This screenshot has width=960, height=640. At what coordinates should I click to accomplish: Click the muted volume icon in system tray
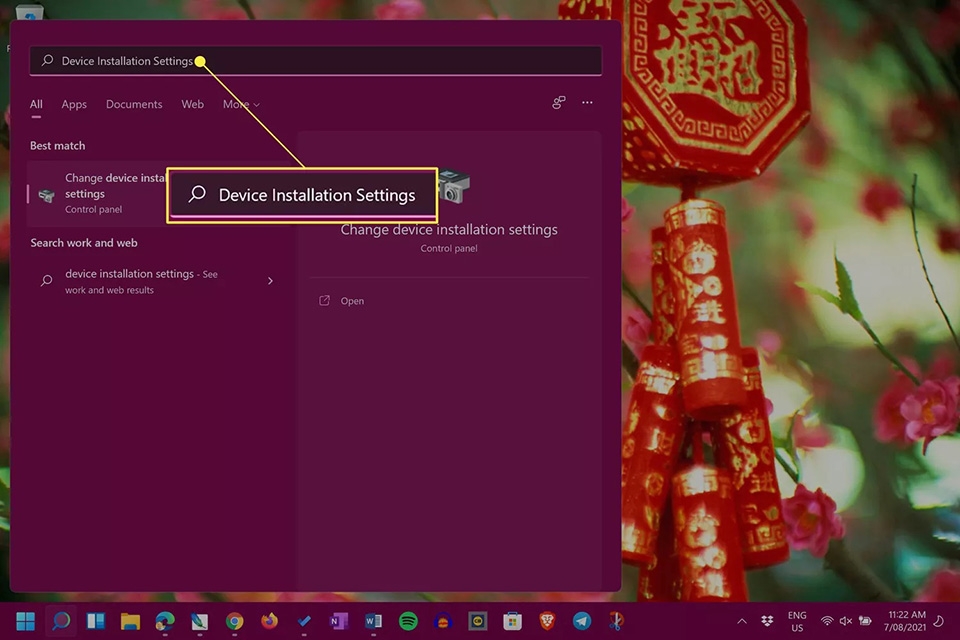pyautogui.click(x=846, y=620)
